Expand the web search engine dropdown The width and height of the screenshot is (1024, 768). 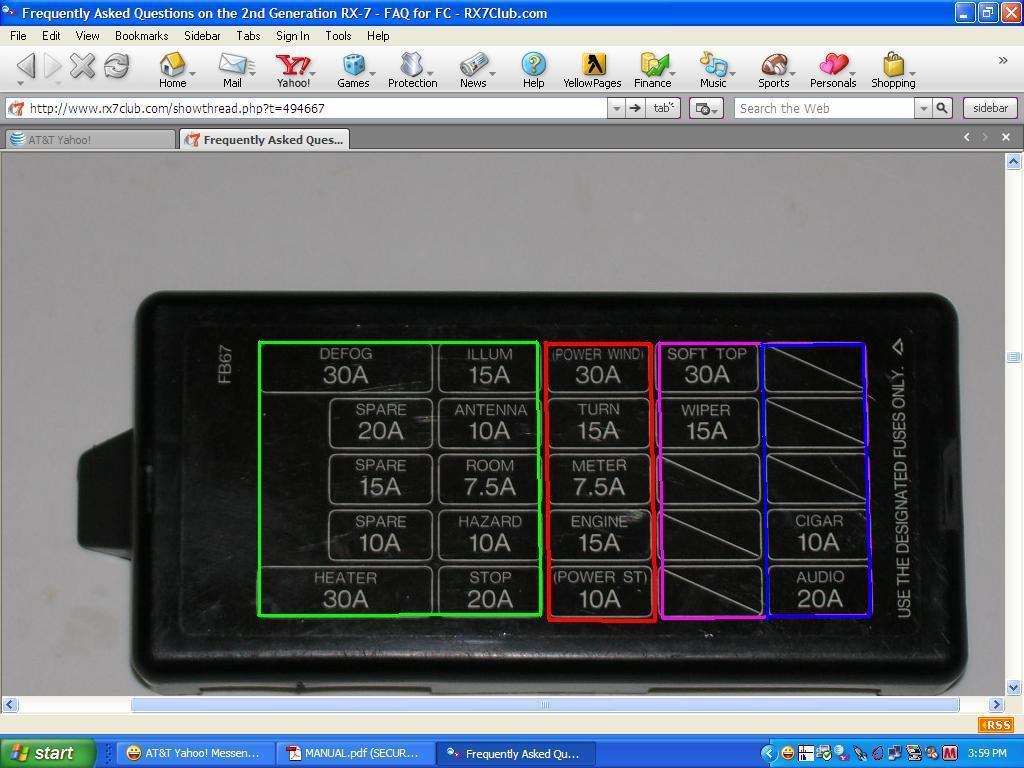coord(923,108)
